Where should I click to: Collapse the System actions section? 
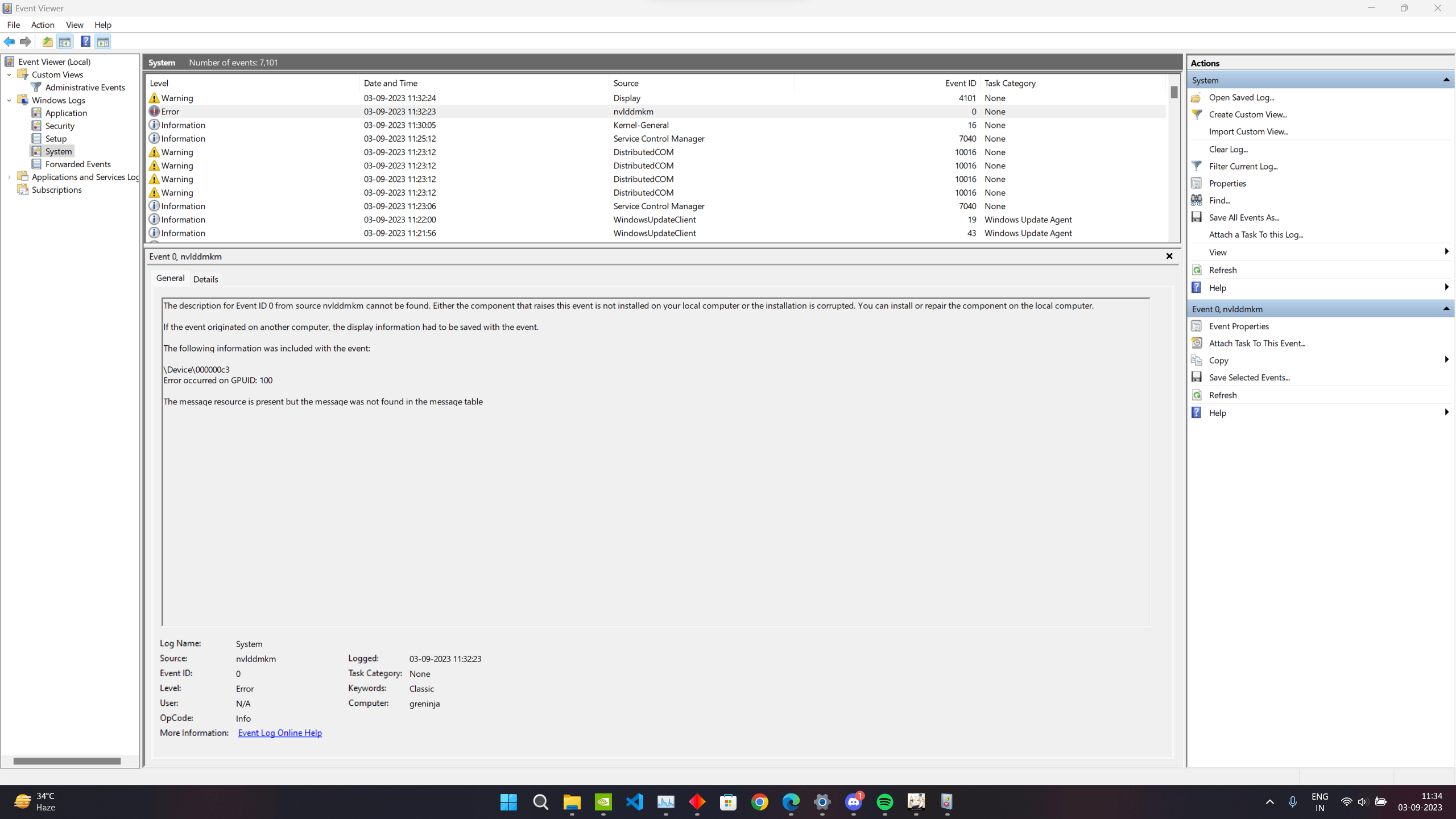(1446, 80)
